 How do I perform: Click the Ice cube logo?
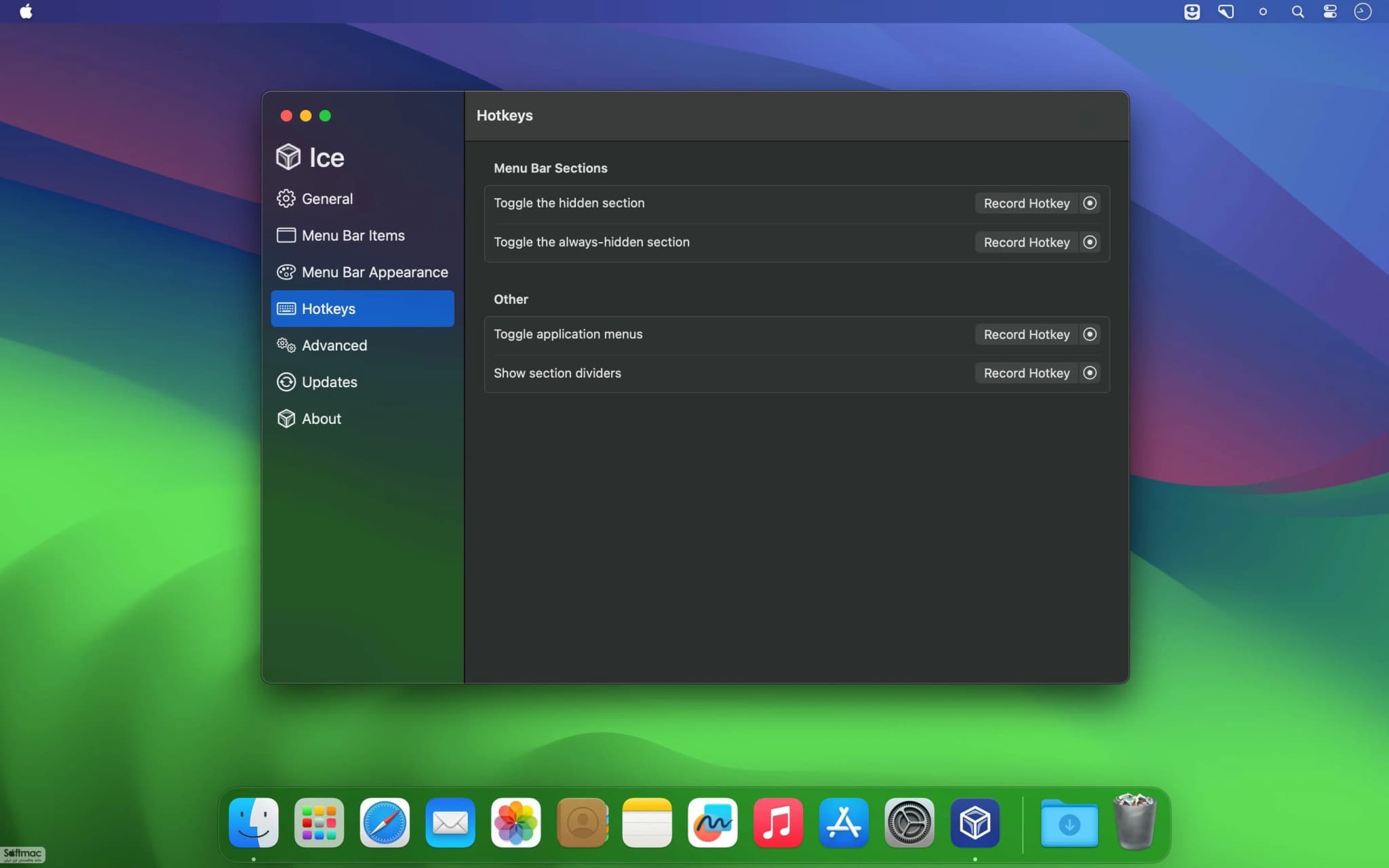pyautogui.click(x=288, y=157)
